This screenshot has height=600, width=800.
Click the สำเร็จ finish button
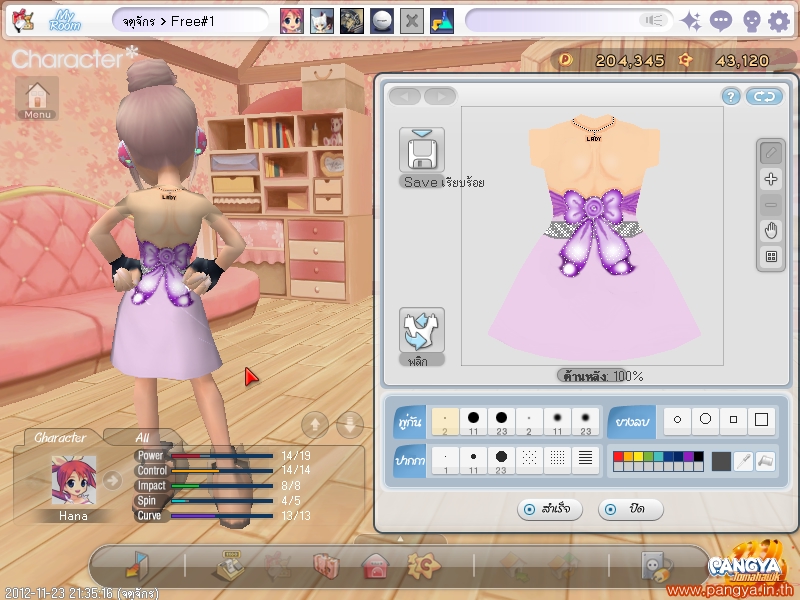[549, 509]
